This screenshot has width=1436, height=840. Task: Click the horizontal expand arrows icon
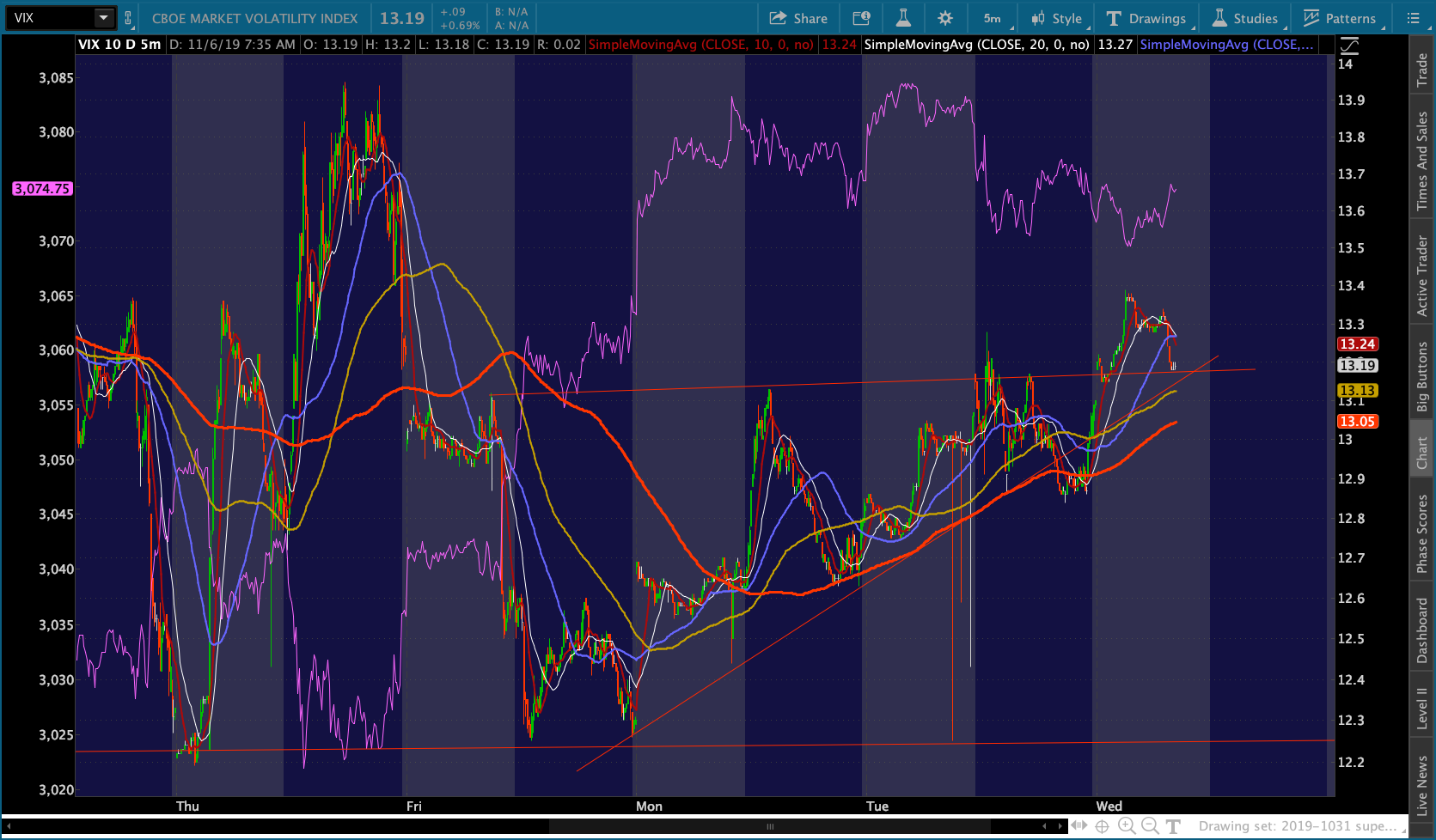[x=1079, y=826]
